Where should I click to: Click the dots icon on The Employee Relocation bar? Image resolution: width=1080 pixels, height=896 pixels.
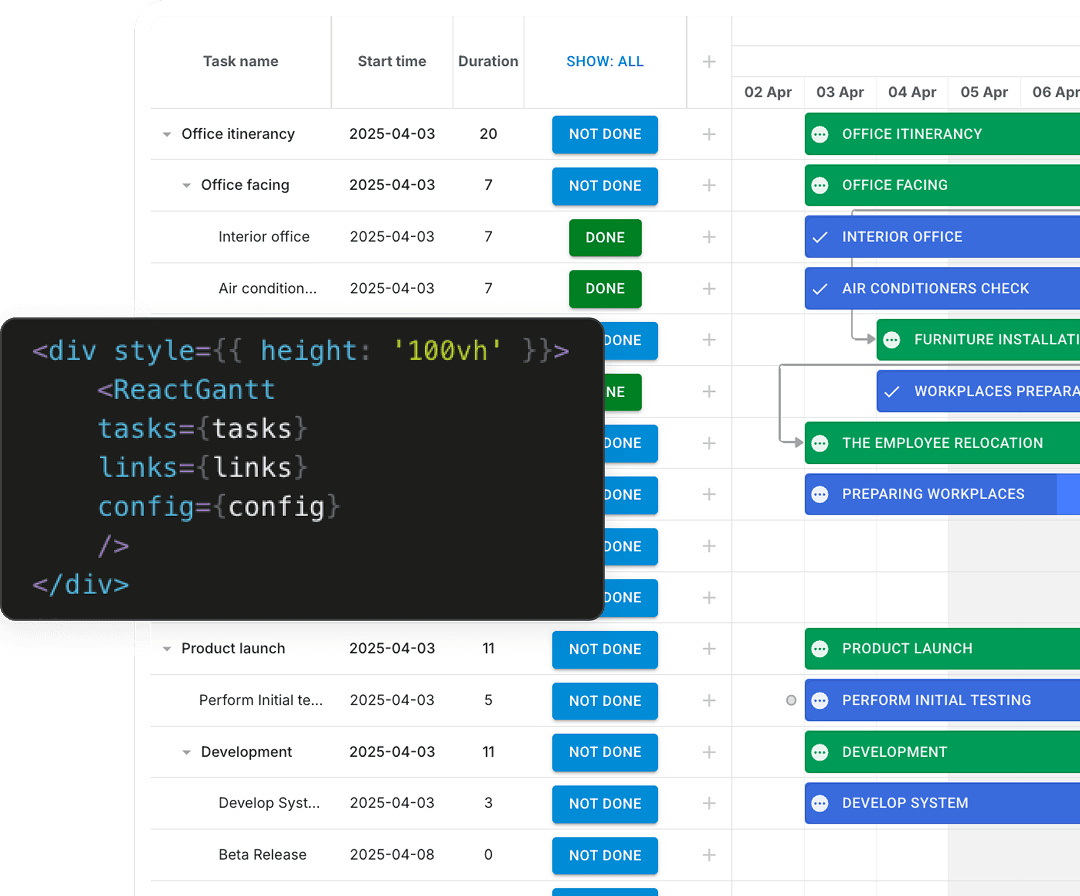(x=820, y=443)
